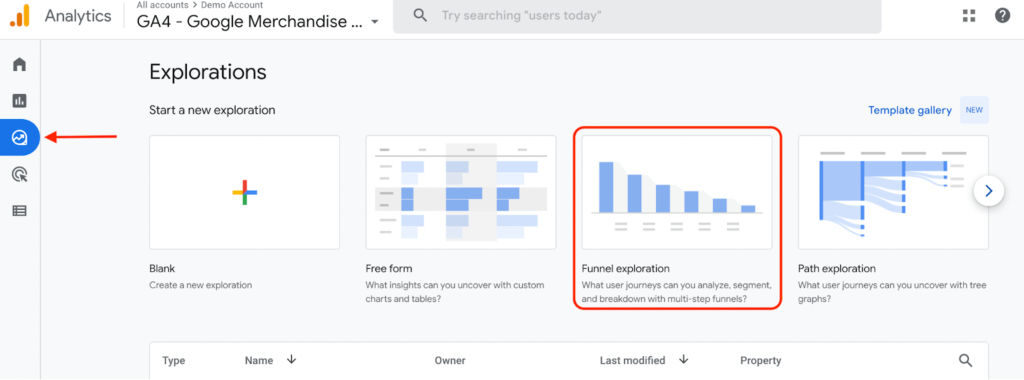Click the Analytics product name text

click(78, 16)
